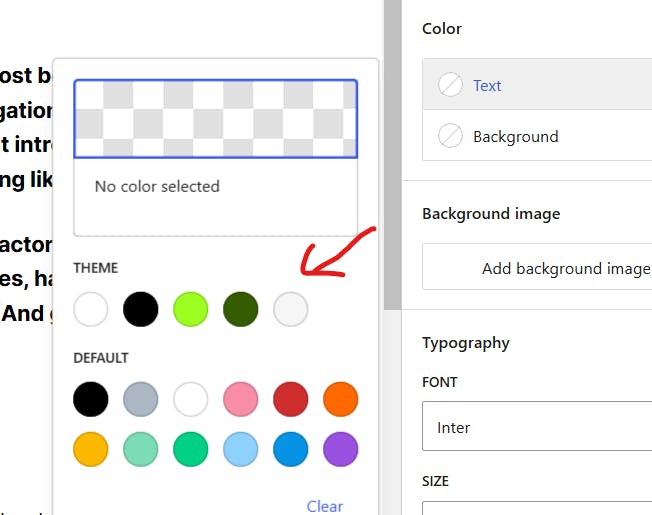Pick the light gray theme color
This screenshot has width=652, height=515.
click(290, 309)
